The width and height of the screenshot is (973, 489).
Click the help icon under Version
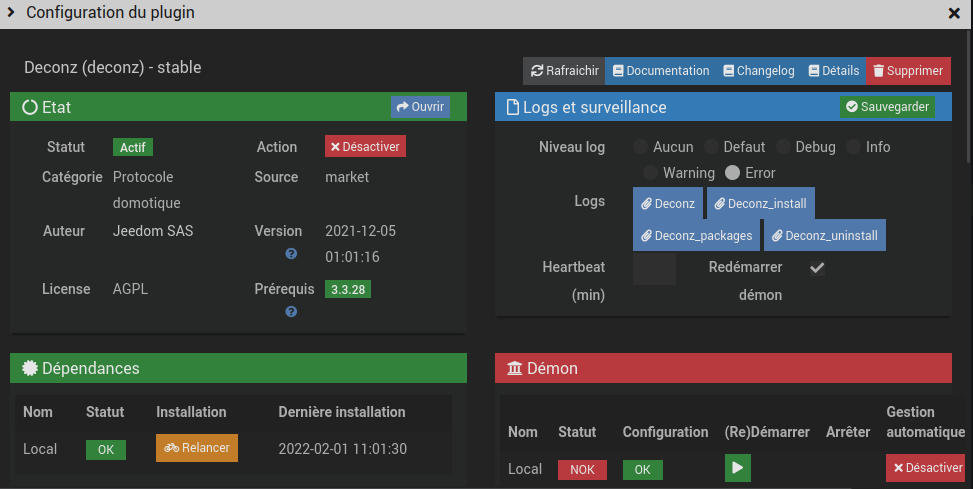click(291, 254)
